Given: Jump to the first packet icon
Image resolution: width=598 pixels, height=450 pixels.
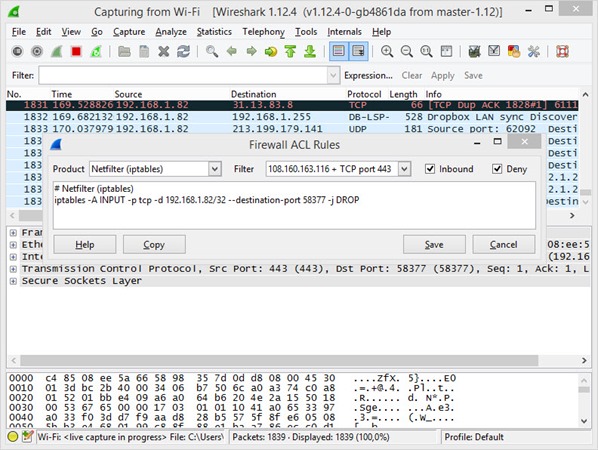Looking at the screenshot, I should pyautogui.click(x=290, y=51).
